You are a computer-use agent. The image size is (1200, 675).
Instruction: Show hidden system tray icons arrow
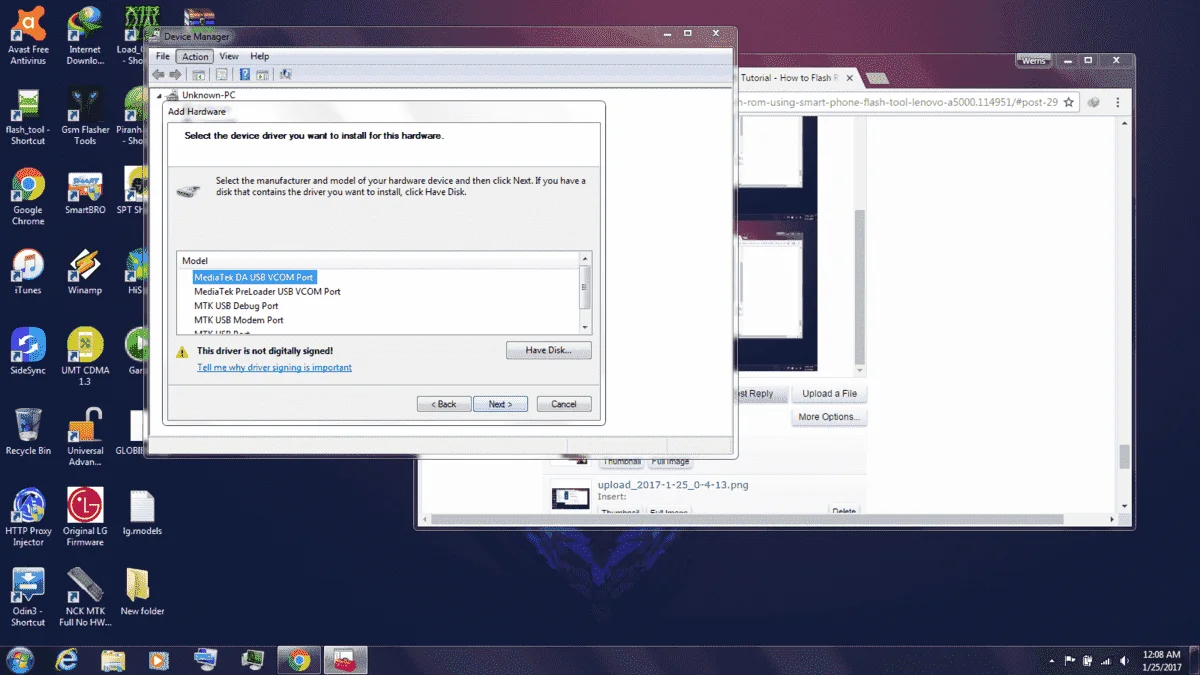pos(1053,661)
